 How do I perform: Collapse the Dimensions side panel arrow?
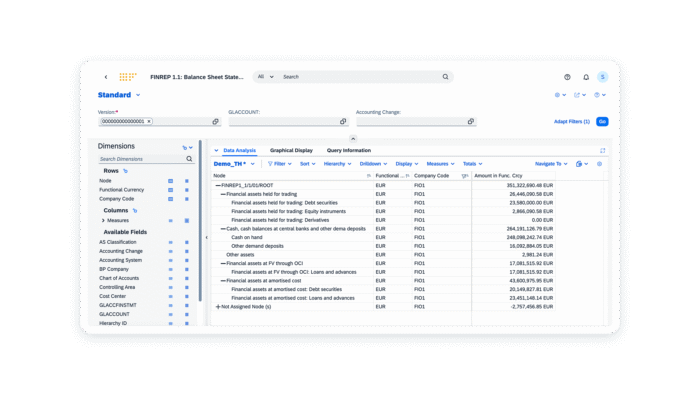point(206,237)
